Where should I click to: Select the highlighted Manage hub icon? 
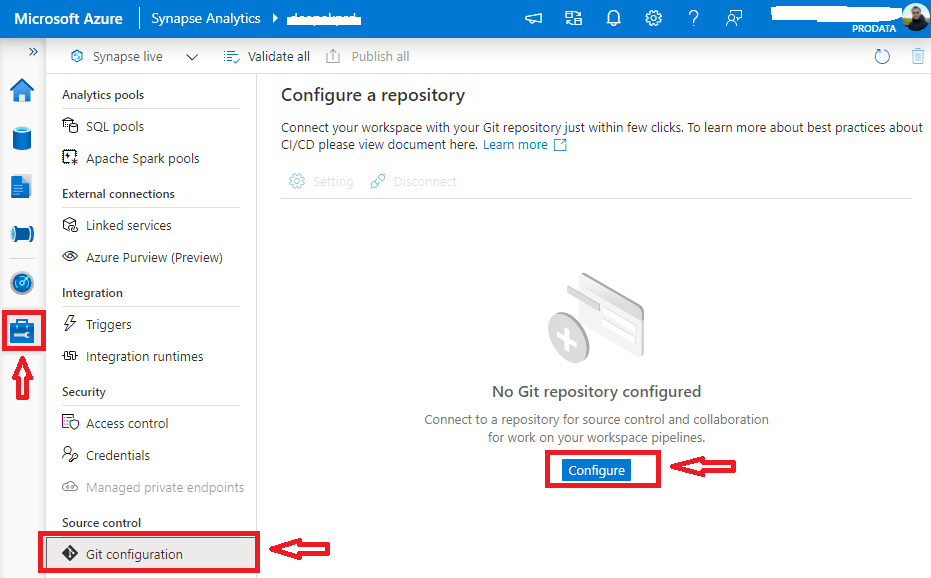coord(22,328)
